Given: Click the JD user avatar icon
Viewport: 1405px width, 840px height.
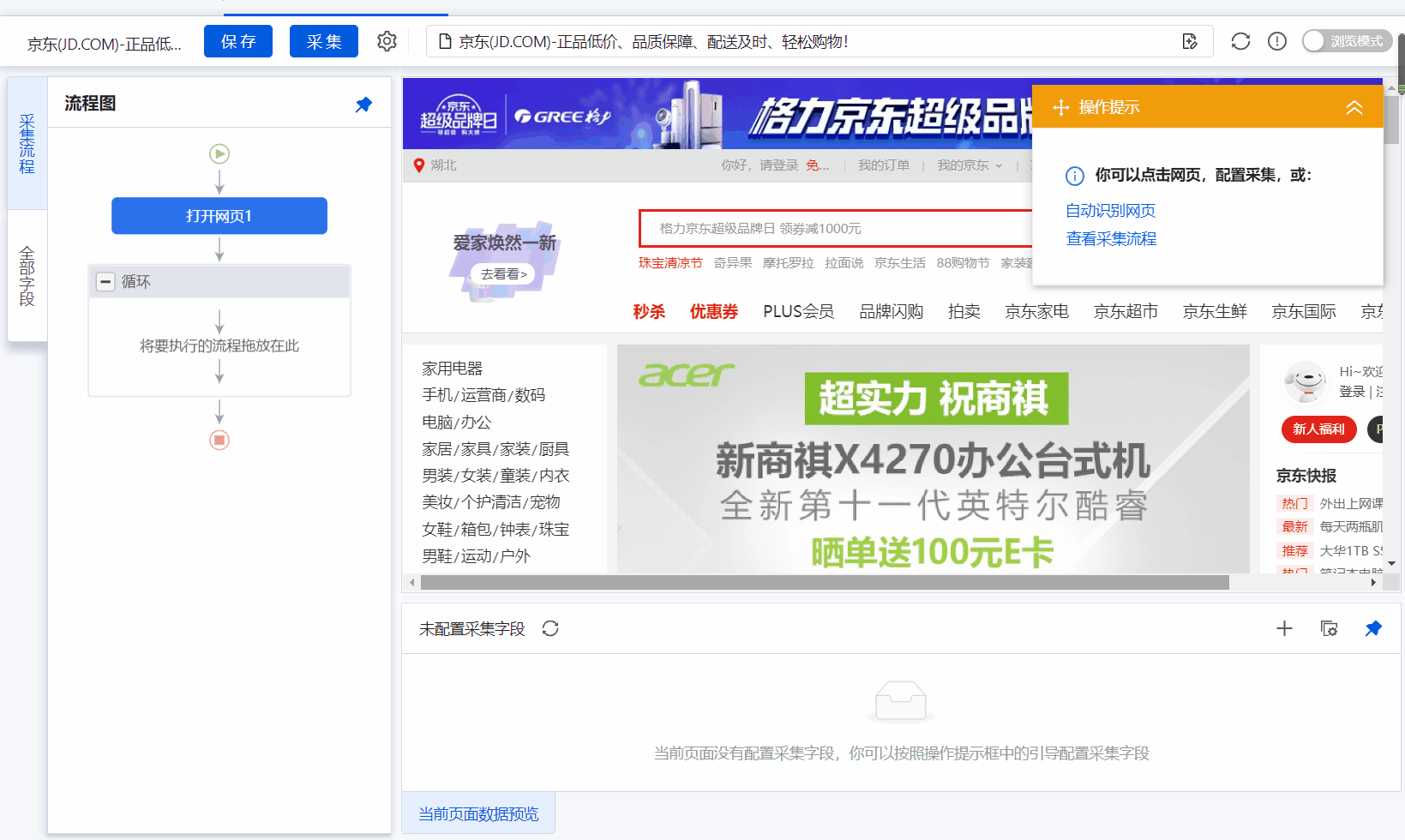Looking at the screenshot, I should point(1305,382).
